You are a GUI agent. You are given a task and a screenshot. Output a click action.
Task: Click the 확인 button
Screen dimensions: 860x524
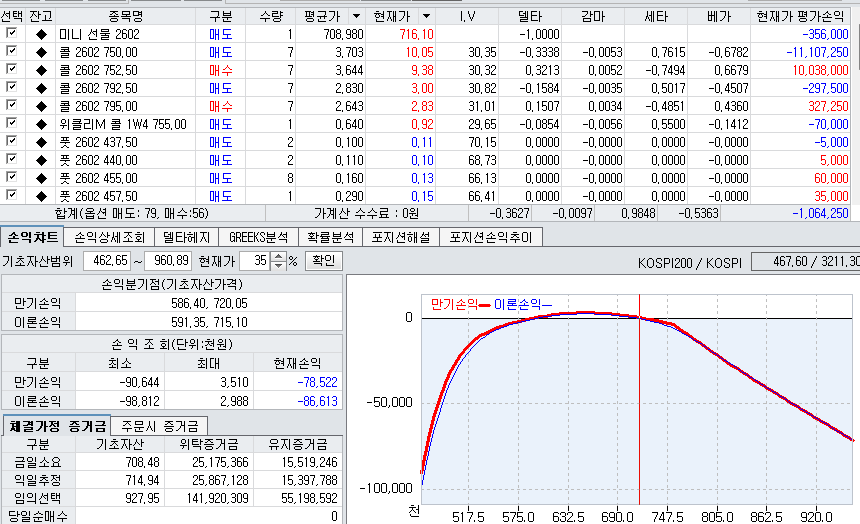[324, 261]
